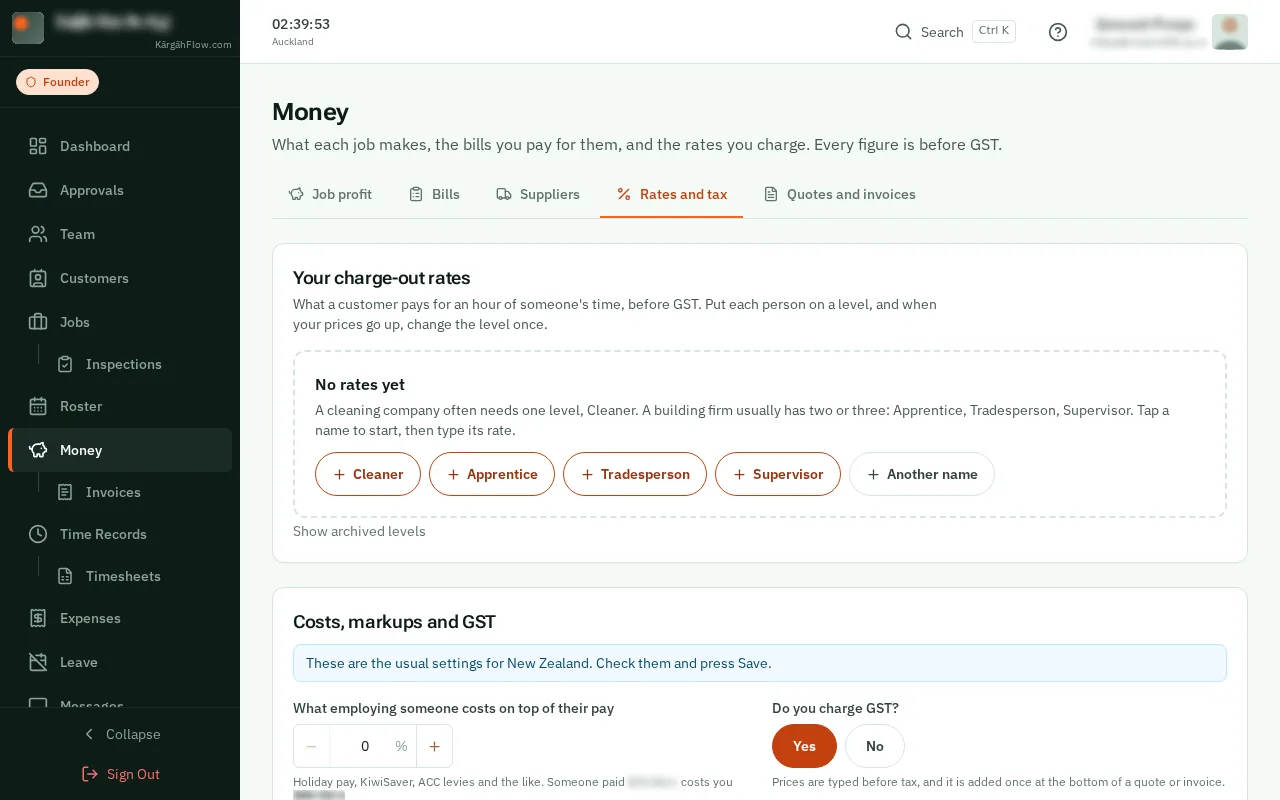Viewport: 1280px width, 800px height.
Task: Add the Tradesperson rate level
Action: [635, 474]
